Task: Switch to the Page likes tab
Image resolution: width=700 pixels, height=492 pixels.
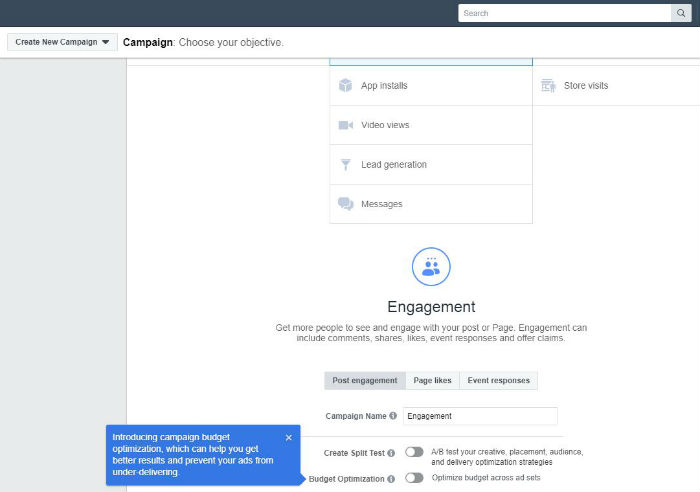Action: point(432,380)
